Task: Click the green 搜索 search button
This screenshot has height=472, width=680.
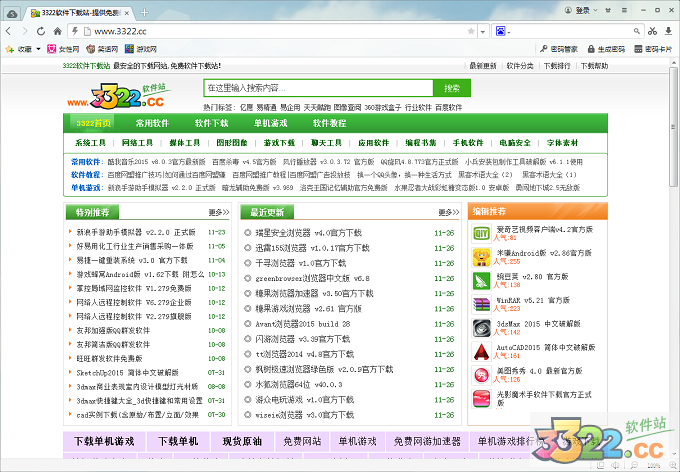Action: [x=451, y=88]
